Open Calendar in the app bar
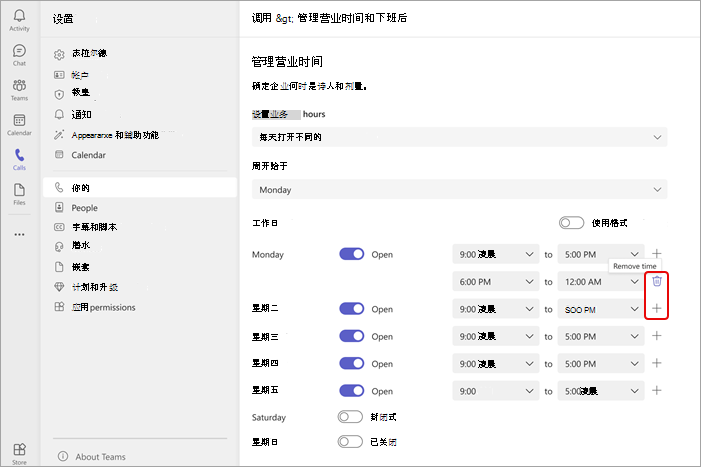701x467 pixels. click(19, 125)
